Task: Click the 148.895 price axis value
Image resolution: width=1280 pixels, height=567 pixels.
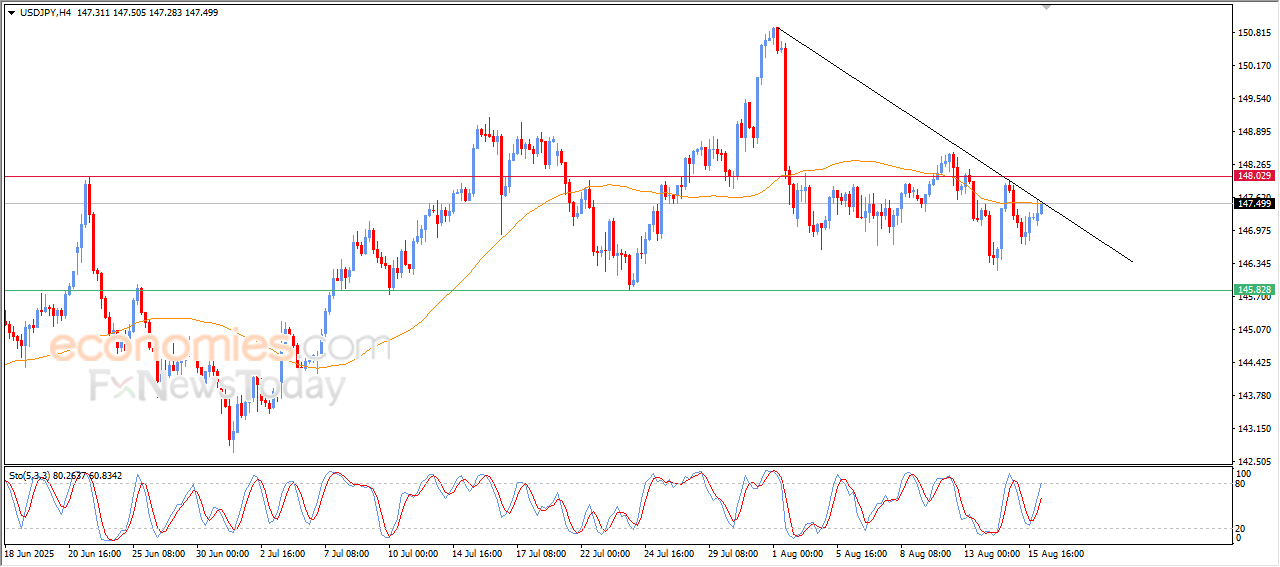Action: pos(1254,132)
